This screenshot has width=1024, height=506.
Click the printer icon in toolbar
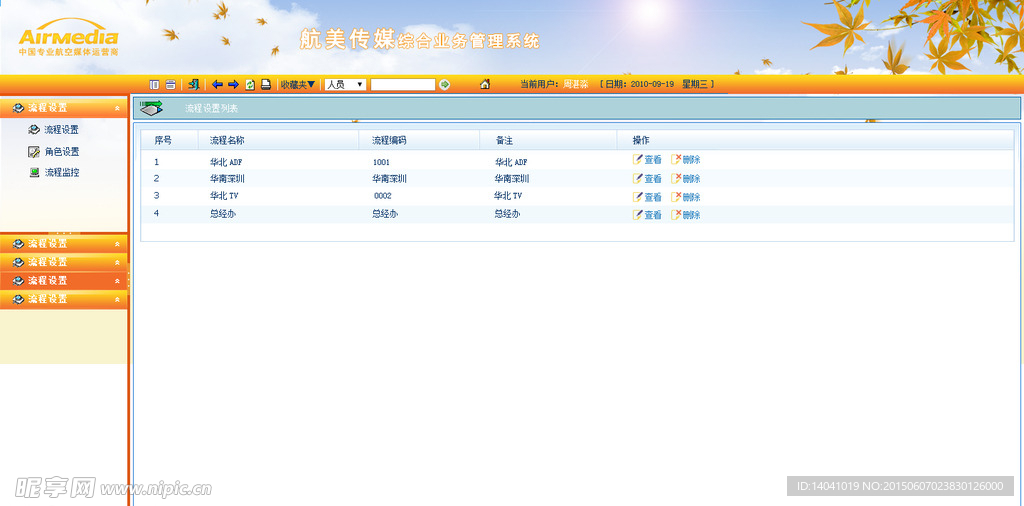(266, 85)
